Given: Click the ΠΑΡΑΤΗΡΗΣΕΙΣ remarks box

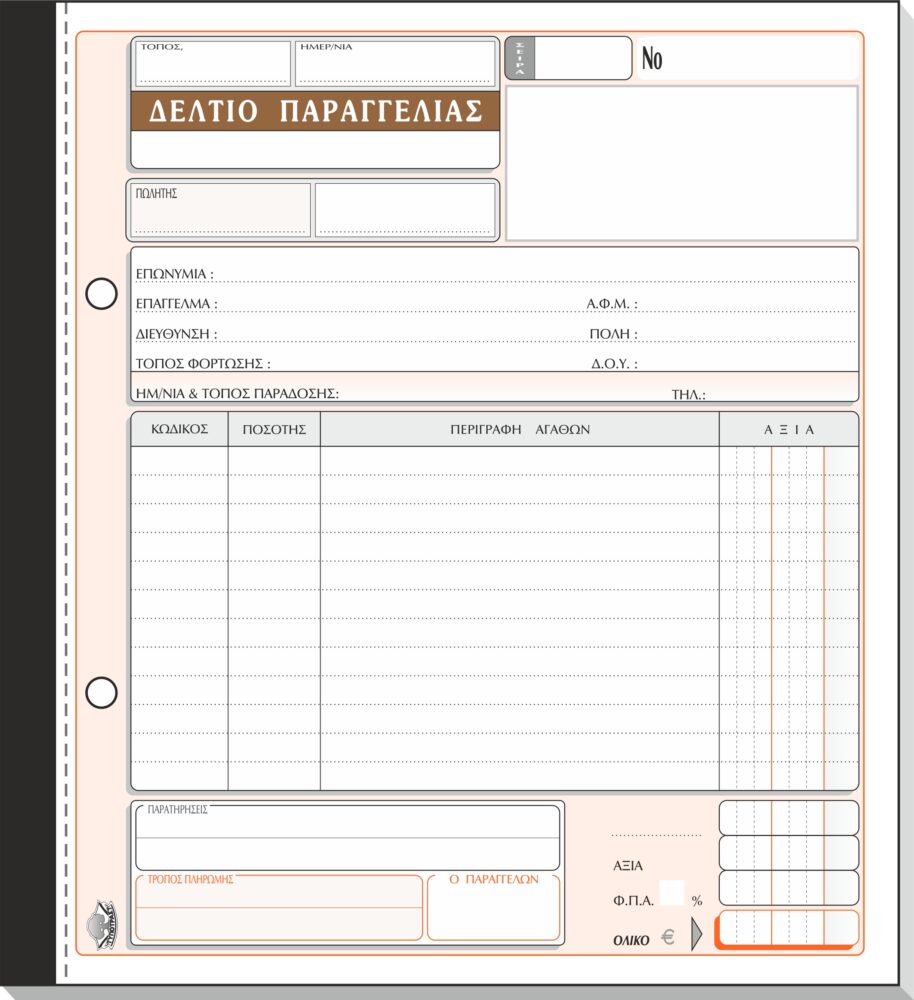Looking at the screenshot, I should (348, 837).
